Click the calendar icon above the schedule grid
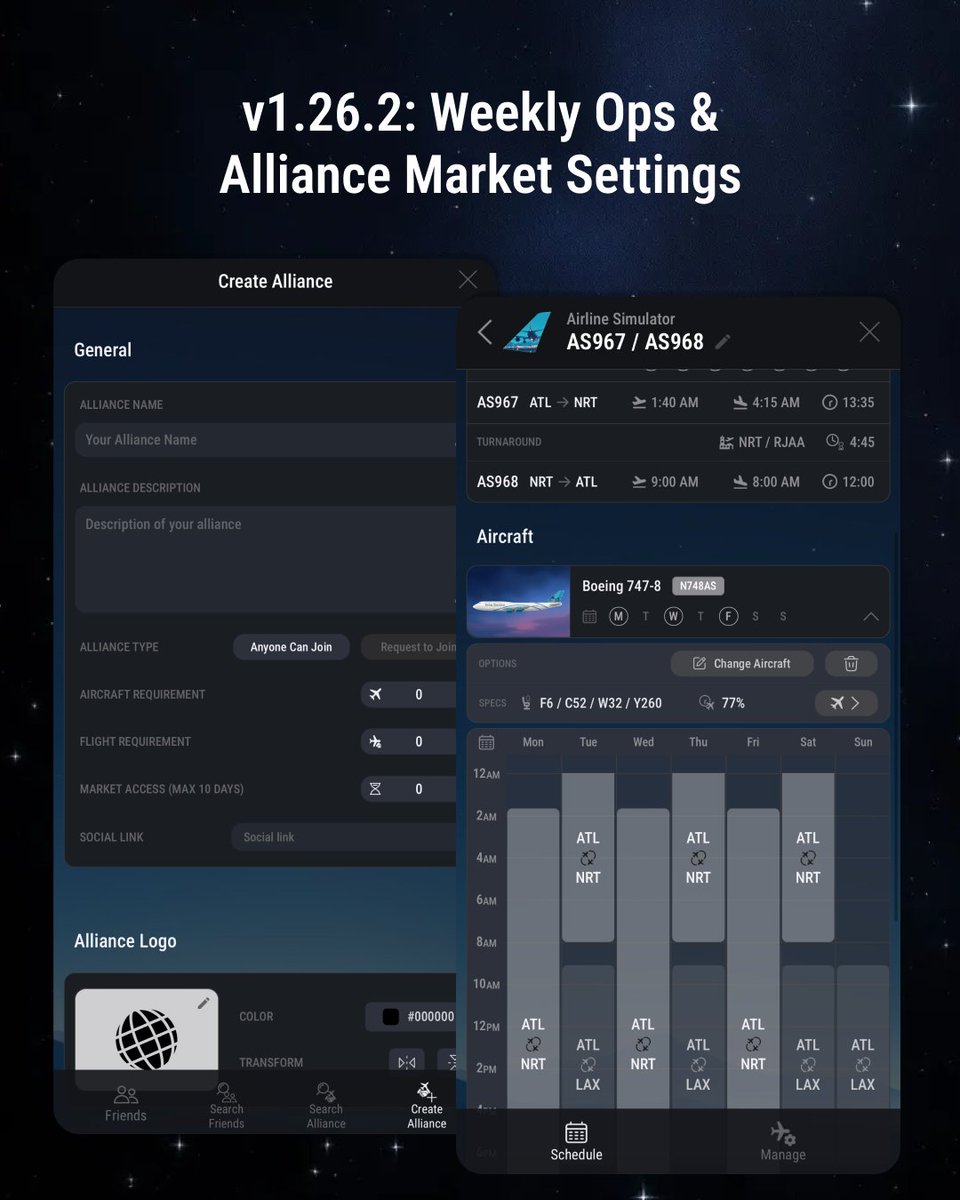960x1200 pixels. (486, 742)
